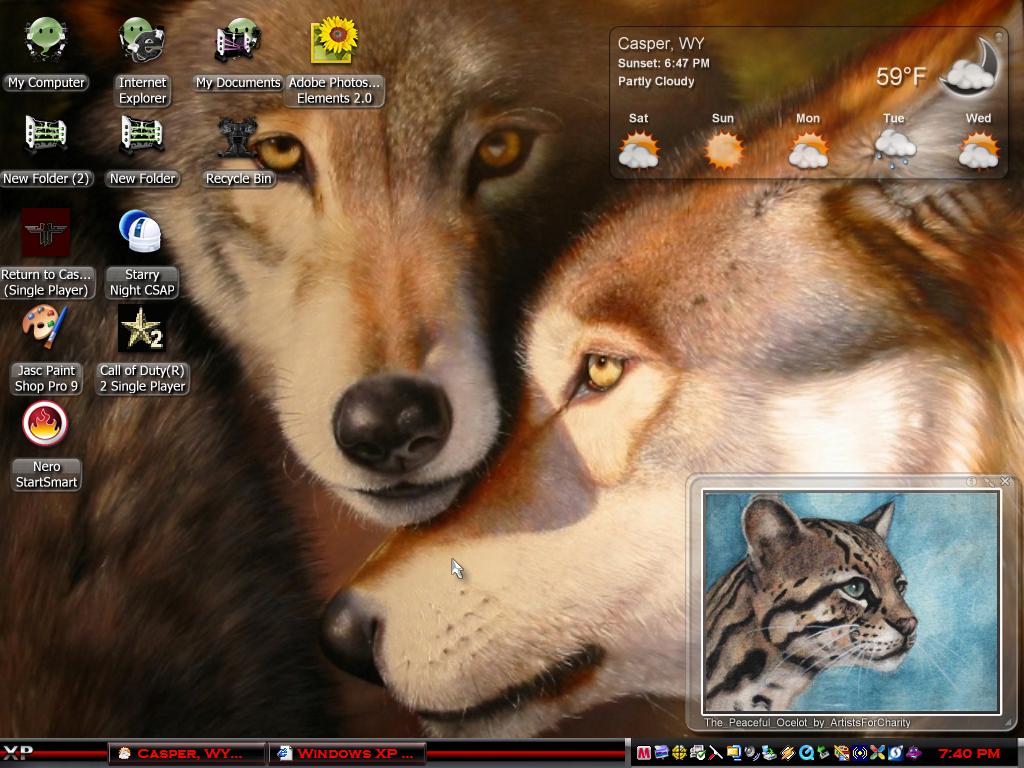Viewport: 1024px width, 768px height.
Task: Open the XP Start button
Action: (18, 753)
